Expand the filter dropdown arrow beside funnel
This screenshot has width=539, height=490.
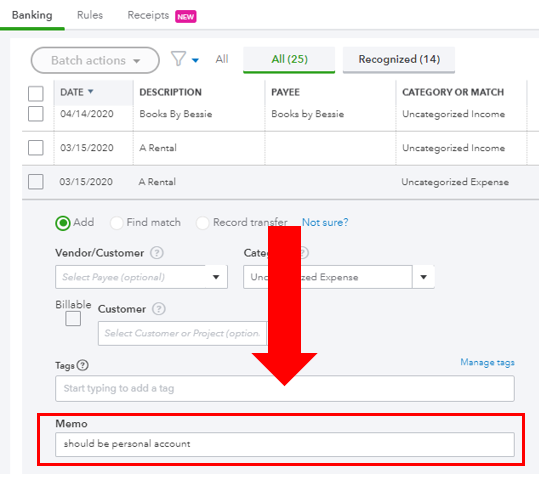(x=195, y=61)
